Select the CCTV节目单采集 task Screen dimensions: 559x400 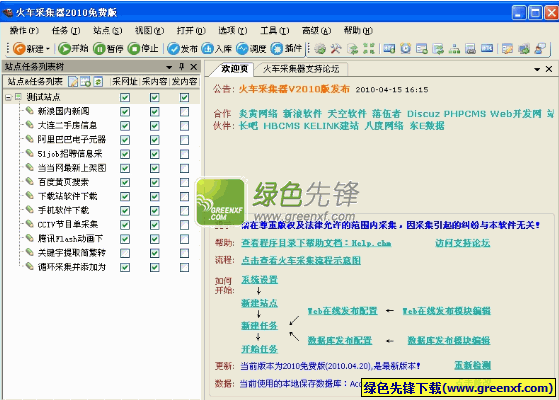coord(68,225)
